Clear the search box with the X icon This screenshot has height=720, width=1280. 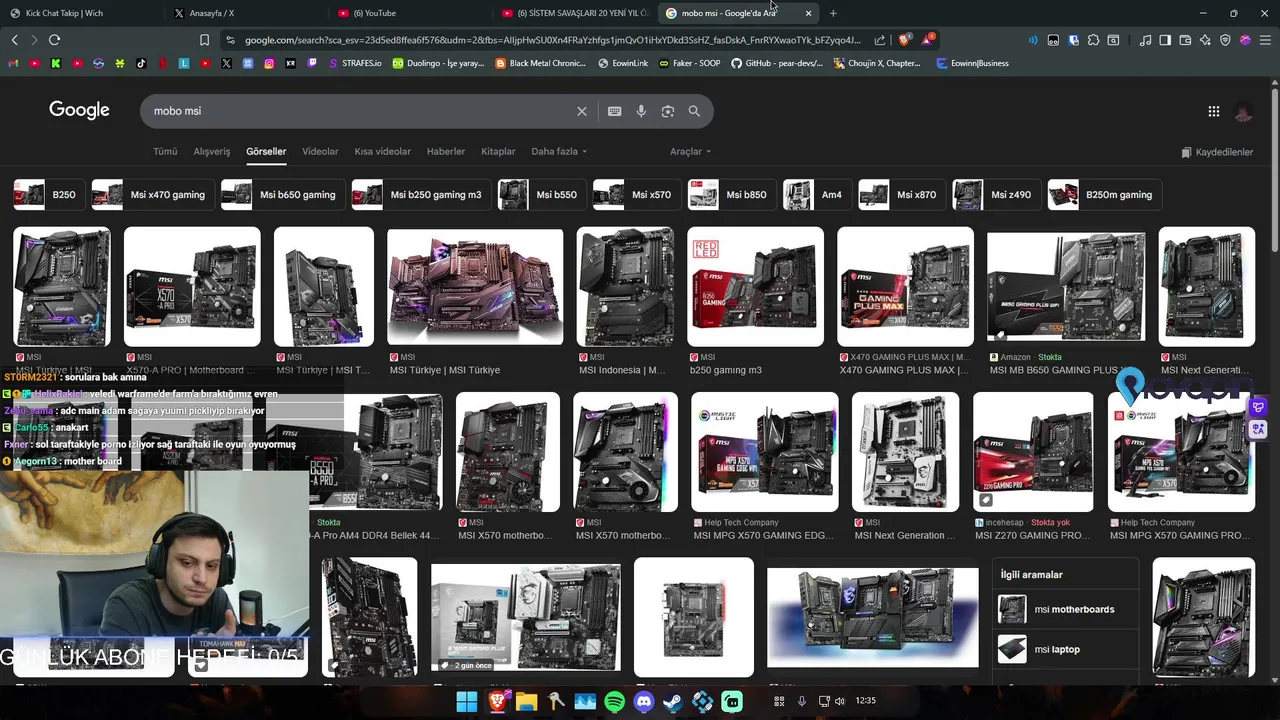582,111
